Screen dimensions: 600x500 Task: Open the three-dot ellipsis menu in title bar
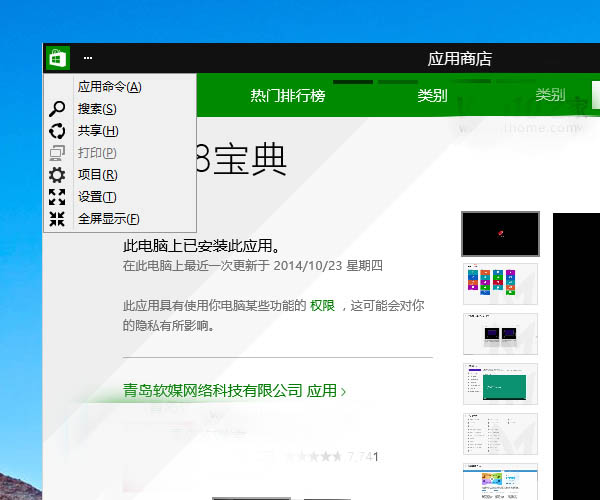(88, 59)
